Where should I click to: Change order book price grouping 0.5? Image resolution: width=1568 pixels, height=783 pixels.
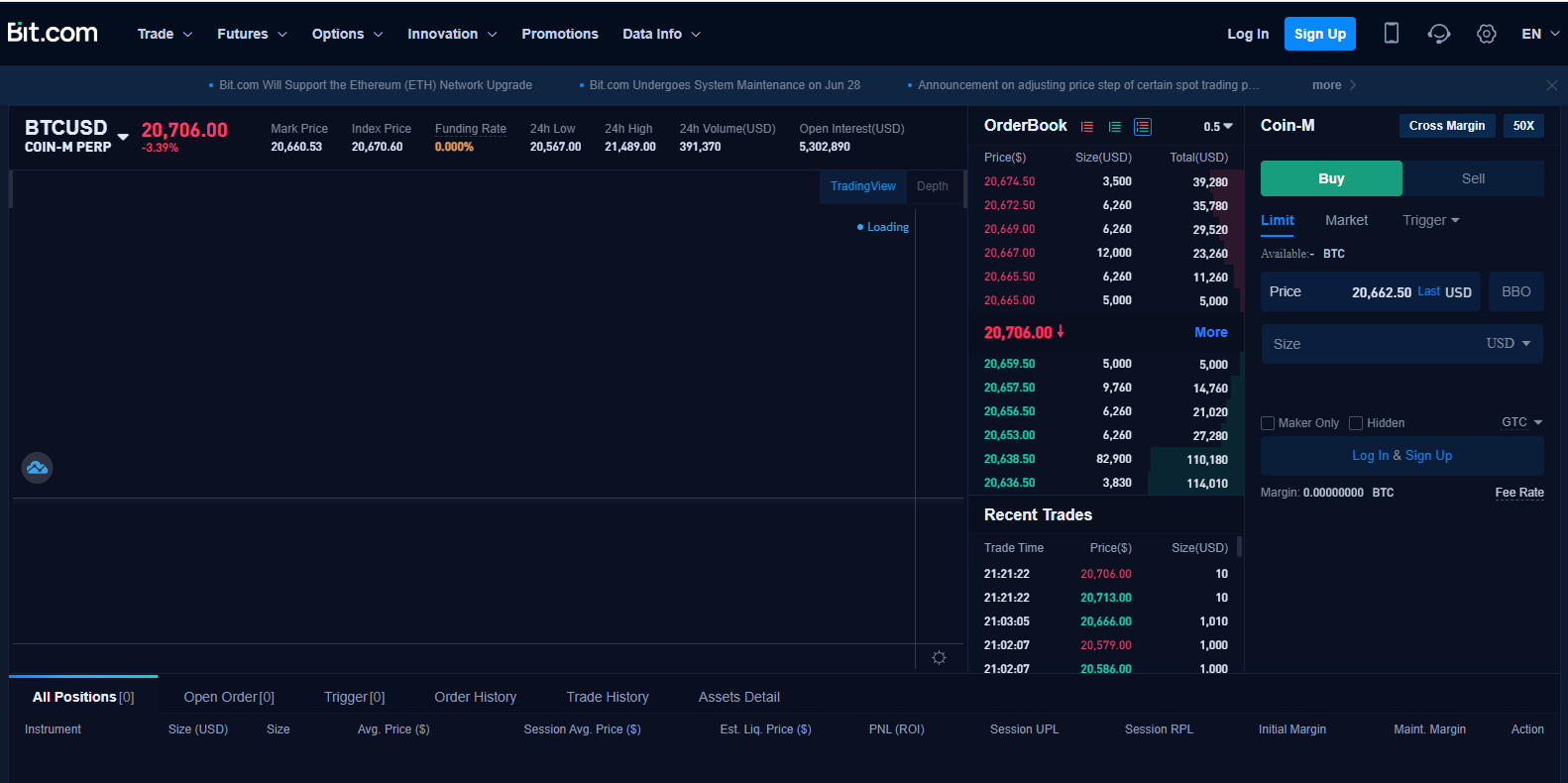pos(1218,127)
